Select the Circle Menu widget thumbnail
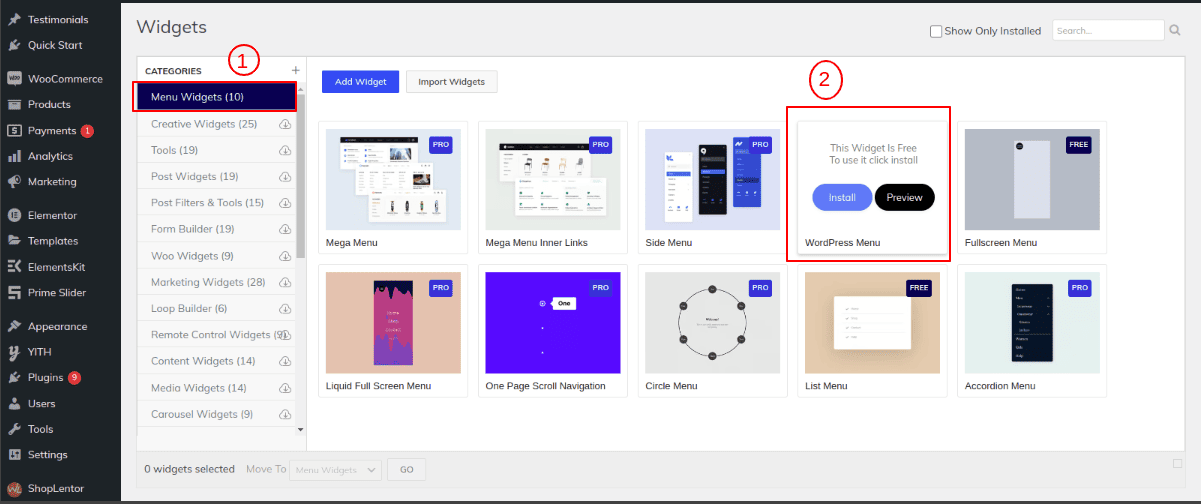1201x504 pixels. [713, 322]
